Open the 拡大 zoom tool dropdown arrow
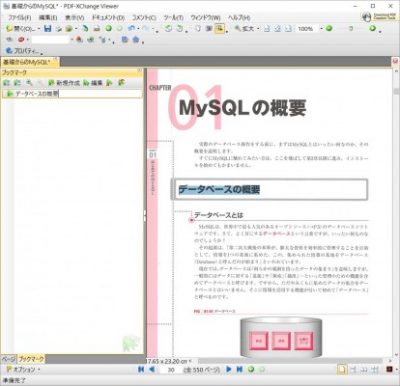Image resolution: width=400 pixels, height=386 pixels. [258, 29]
